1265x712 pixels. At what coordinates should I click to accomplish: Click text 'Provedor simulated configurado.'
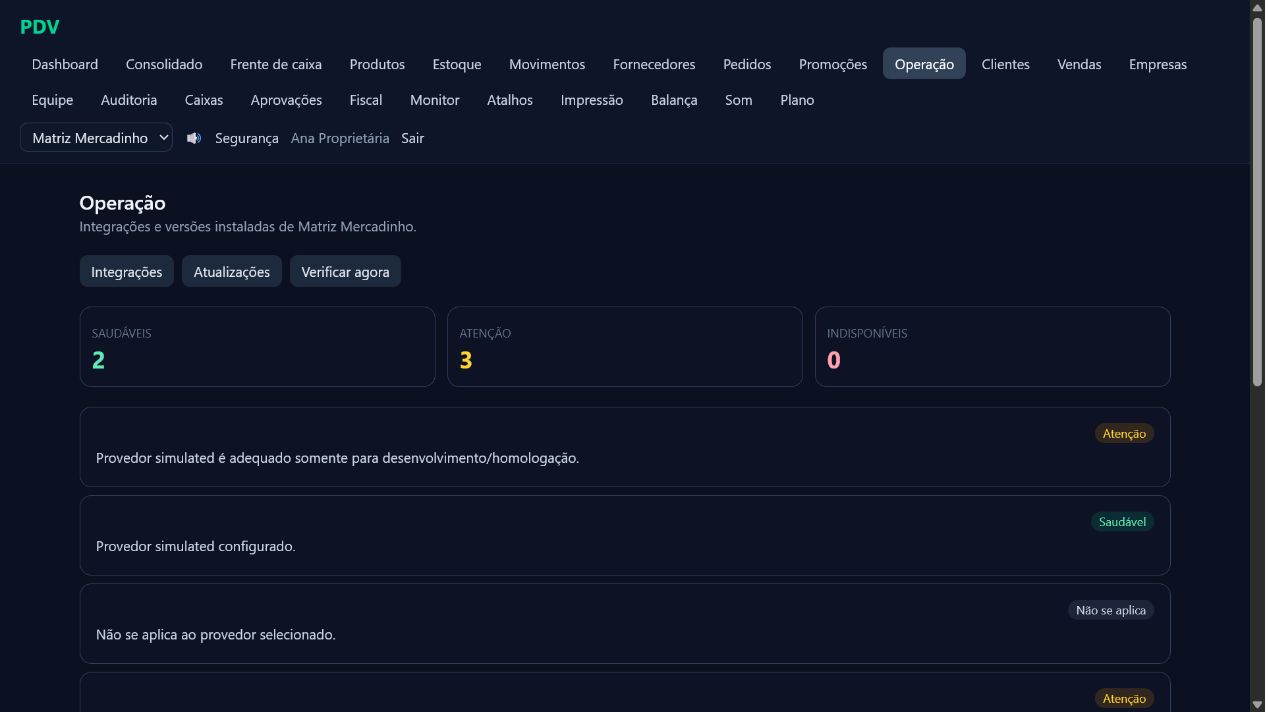[196, 546]
